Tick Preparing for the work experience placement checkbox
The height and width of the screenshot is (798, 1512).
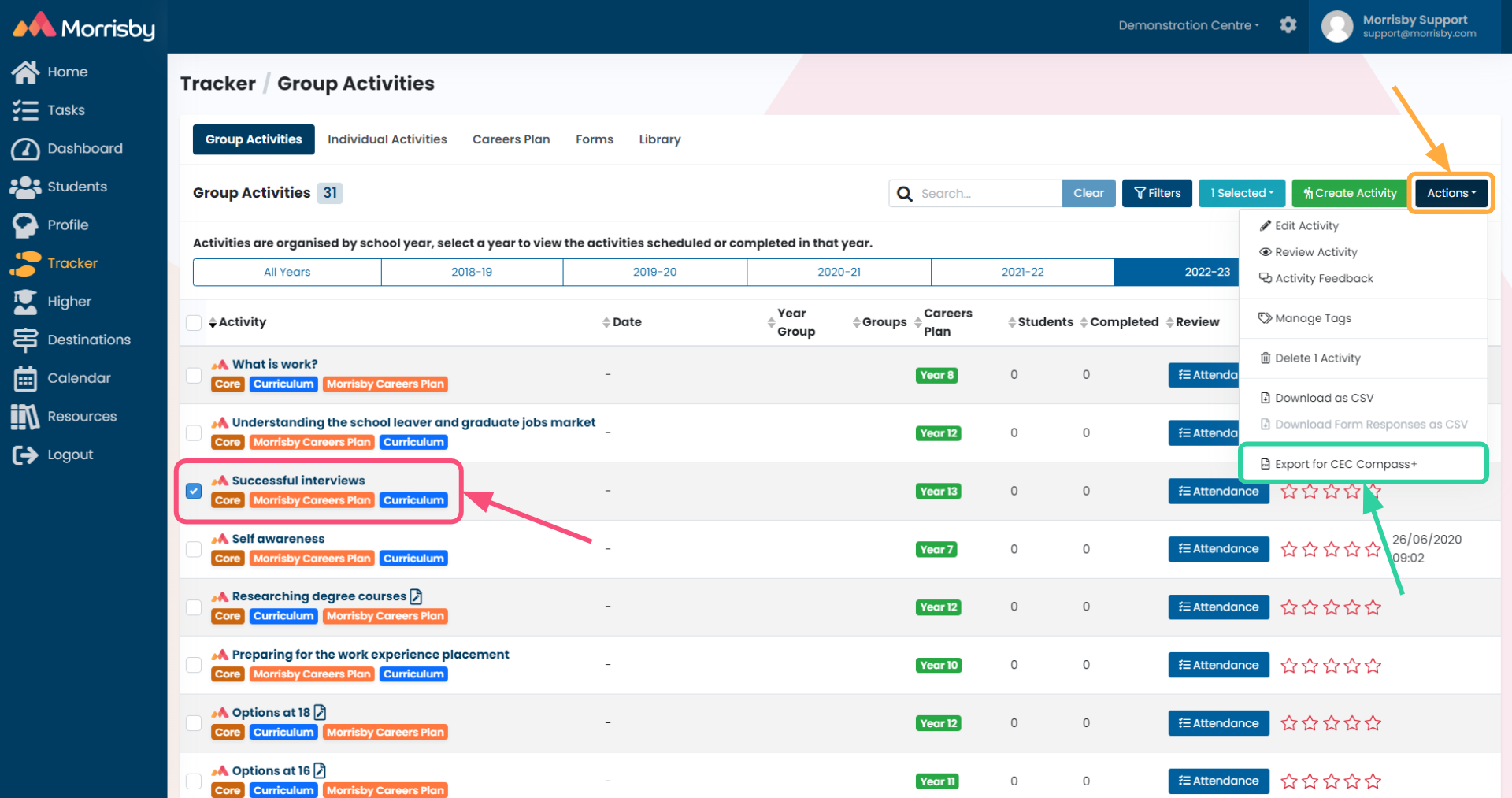click(x=194, y=665)
